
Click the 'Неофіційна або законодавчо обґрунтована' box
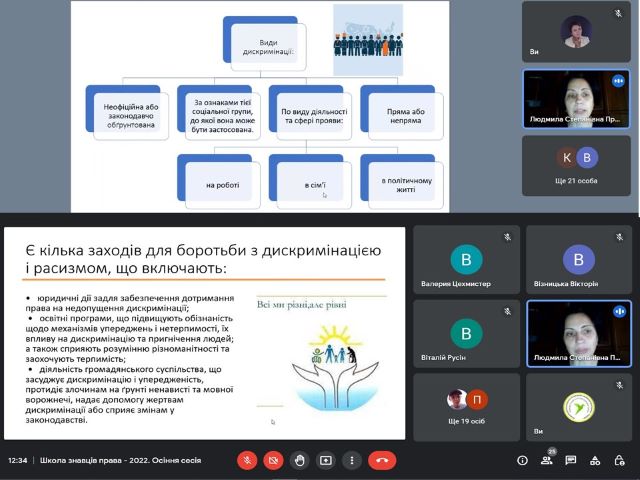click(x=131, y=116)
